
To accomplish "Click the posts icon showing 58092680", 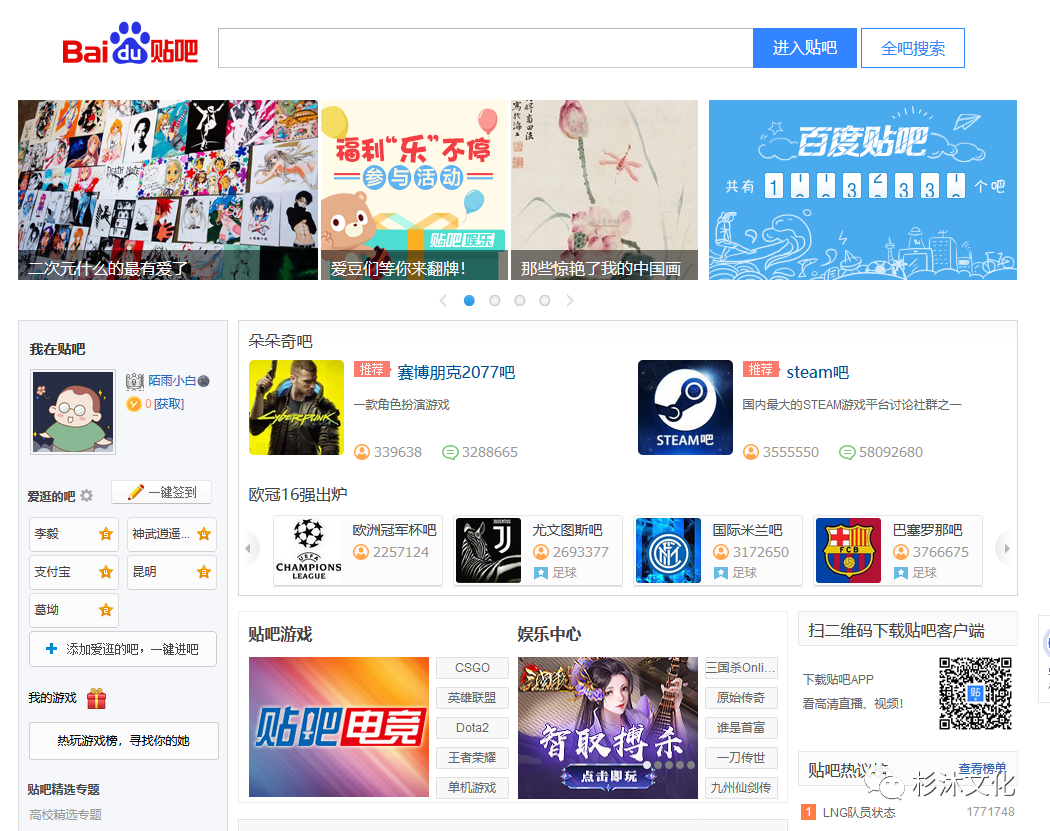I will coord(847,452).
